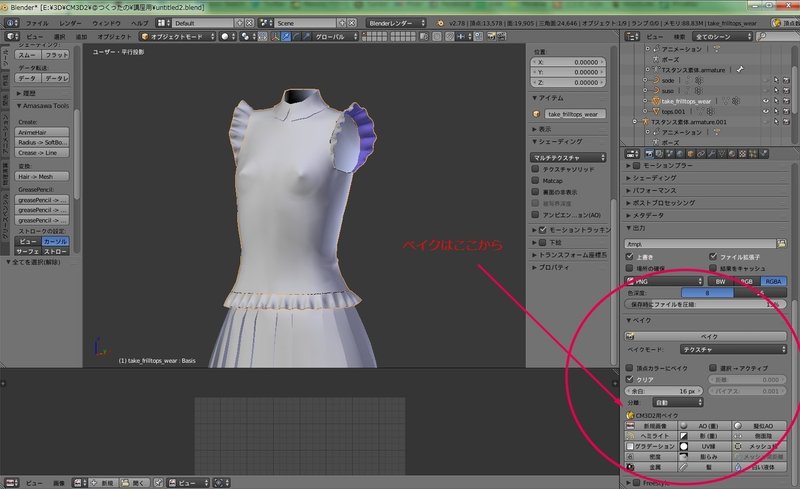Select the rotate manipulator arc icon
800x489 pixels.
pyautogui.click(x=296, y=37)
